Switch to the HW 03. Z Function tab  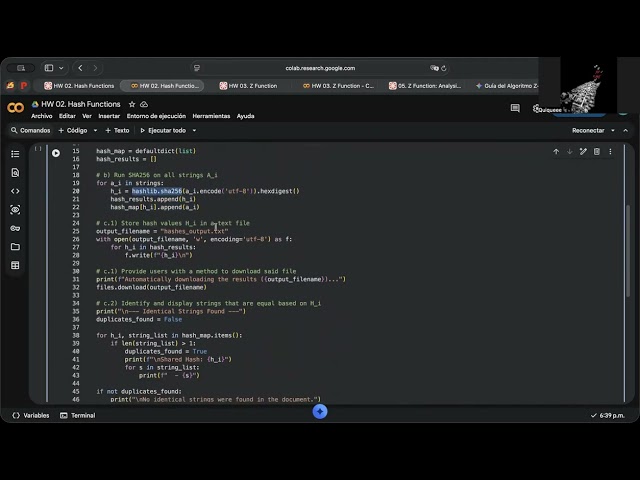coord(248,86)
